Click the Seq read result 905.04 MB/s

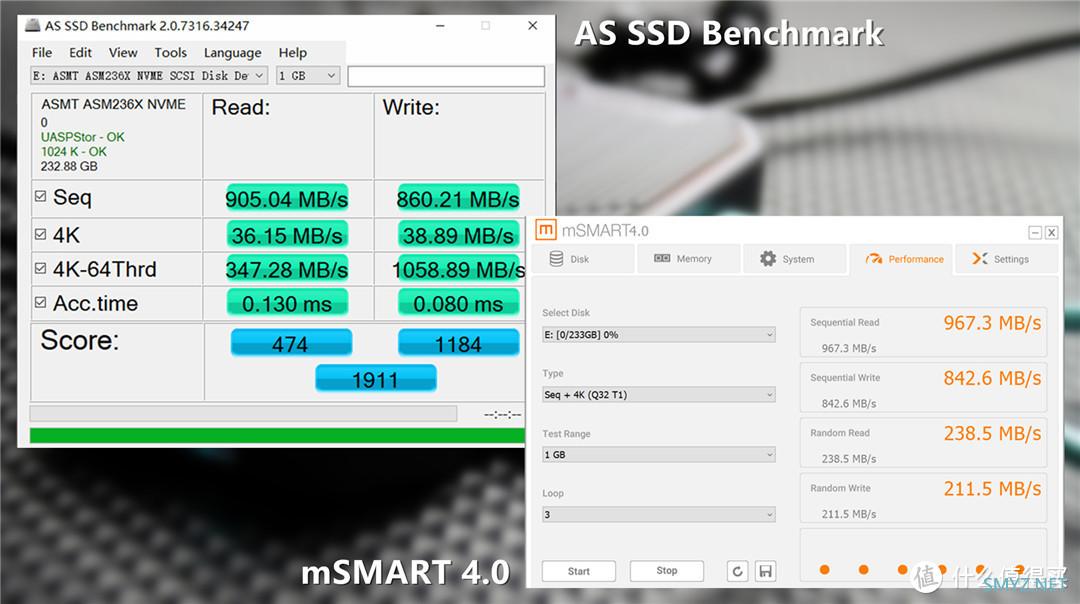point(287,198)
